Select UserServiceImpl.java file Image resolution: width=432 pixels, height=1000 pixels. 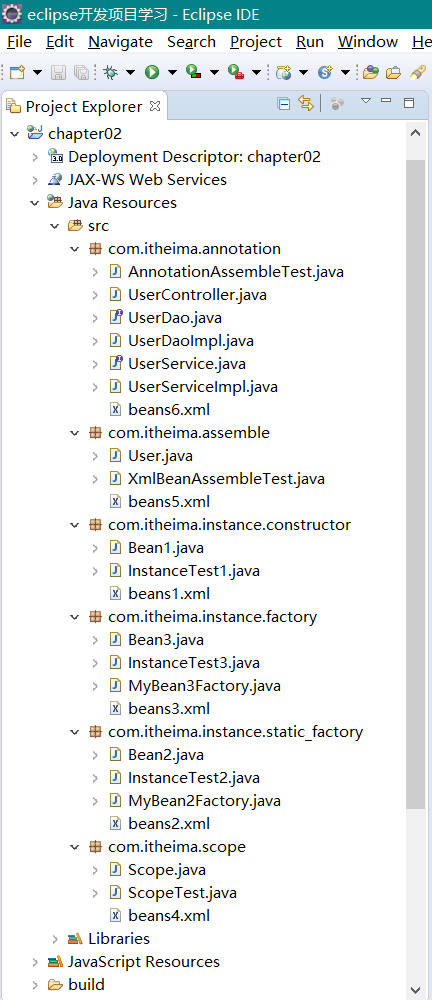click(202, 386)
